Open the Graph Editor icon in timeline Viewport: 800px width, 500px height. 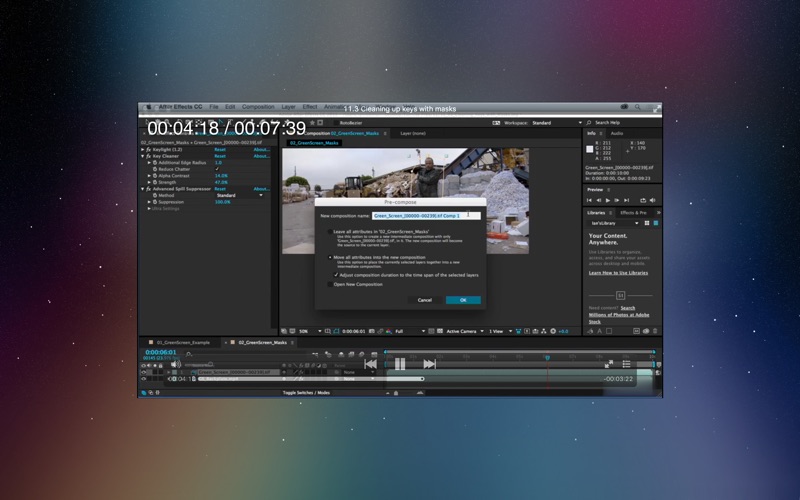(374, 354)
